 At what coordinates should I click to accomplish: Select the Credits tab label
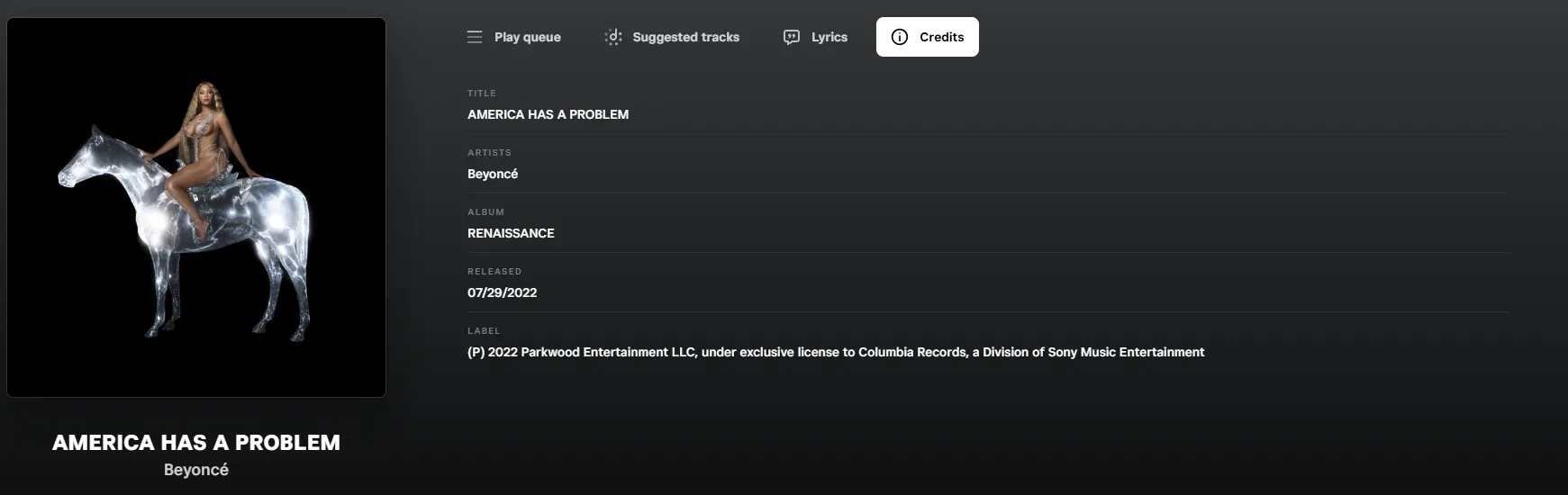[941, 37]
